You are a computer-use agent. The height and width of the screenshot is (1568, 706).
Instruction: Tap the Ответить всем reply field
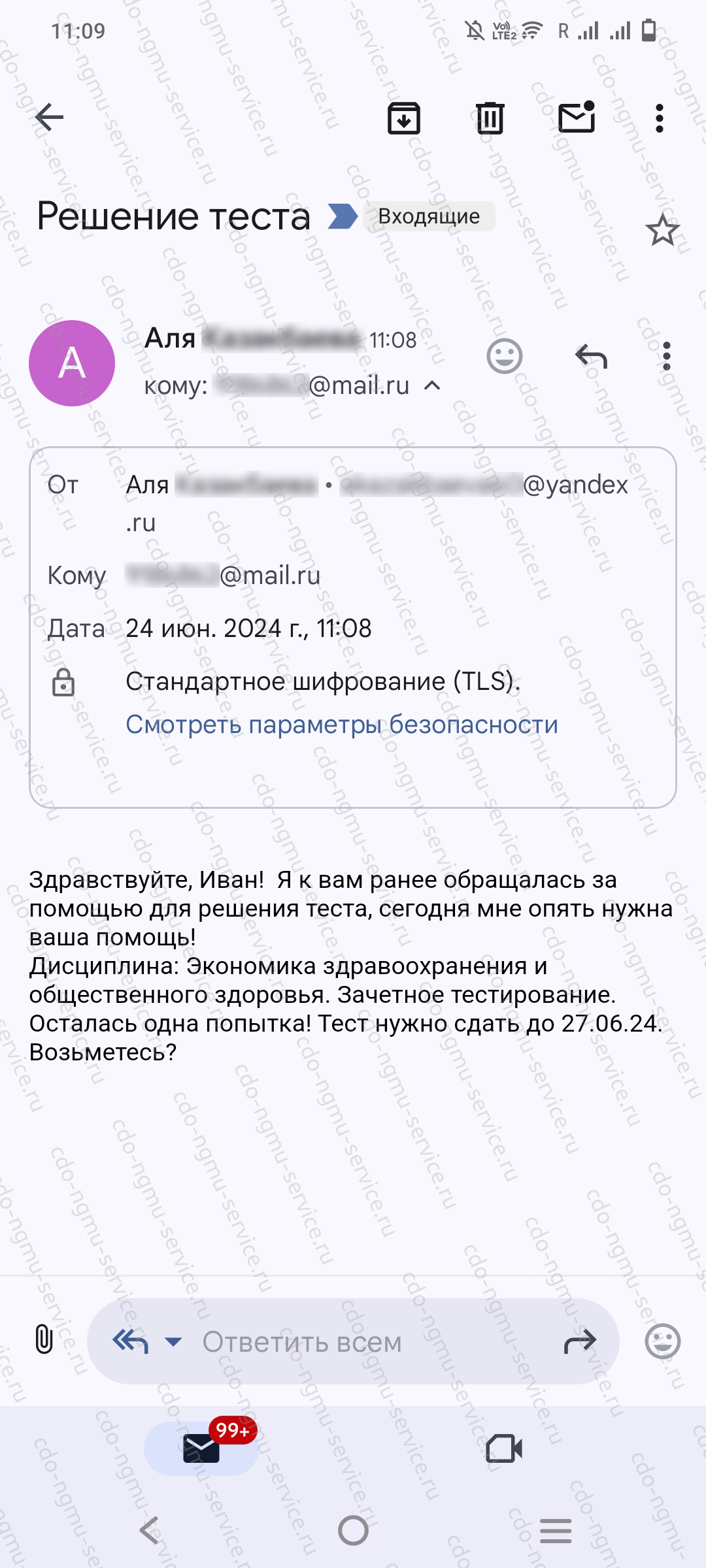[x=353, y=1341]
